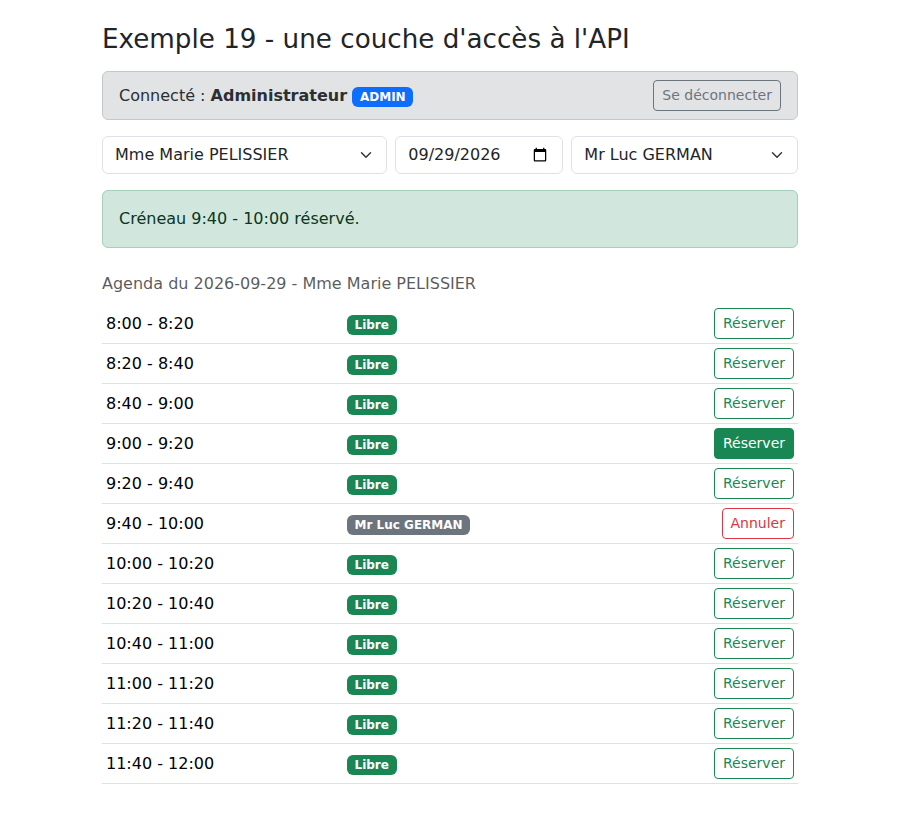Click the Se déconnecter button
Viewport: 900px width, 824px height.
click(716, 95)
